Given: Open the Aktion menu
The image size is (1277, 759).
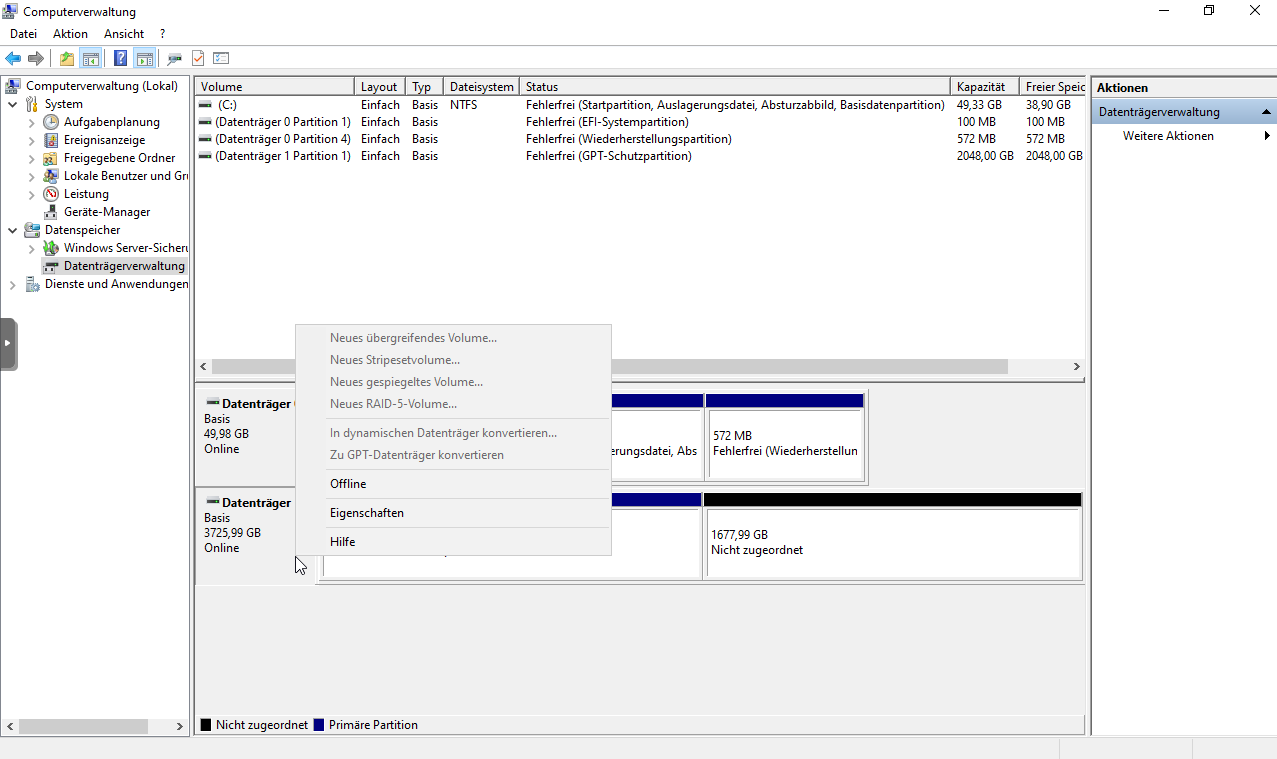Looking at the screenshot, I should tap(71, 34).
